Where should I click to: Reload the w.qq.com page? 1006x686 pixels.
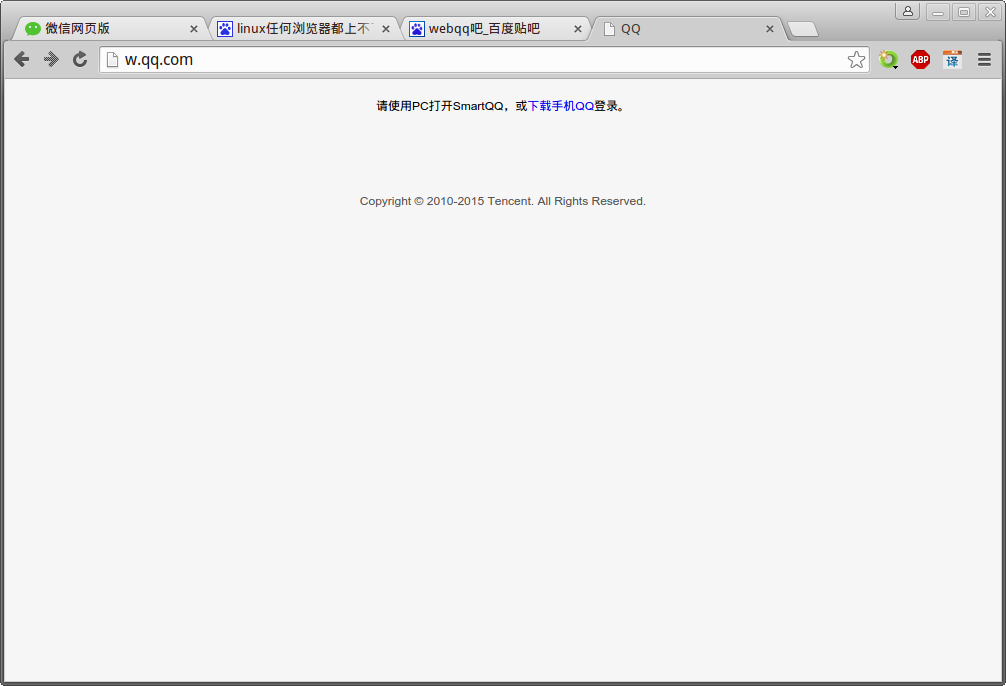80,60
